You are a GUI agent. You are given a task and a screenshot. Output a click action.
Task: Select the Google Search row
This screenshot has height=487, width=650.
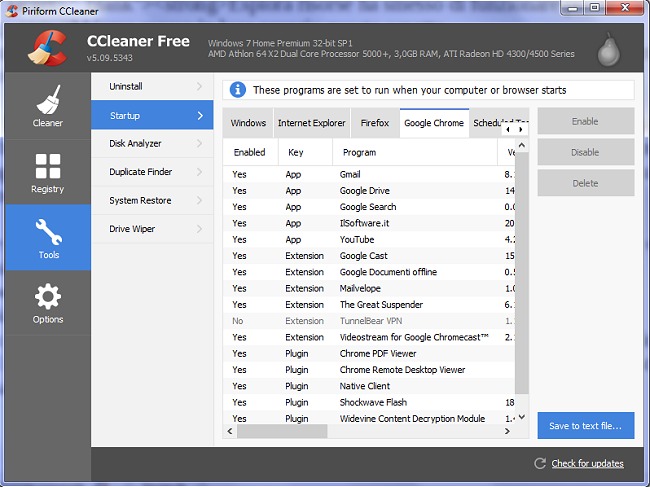(369, 207)
